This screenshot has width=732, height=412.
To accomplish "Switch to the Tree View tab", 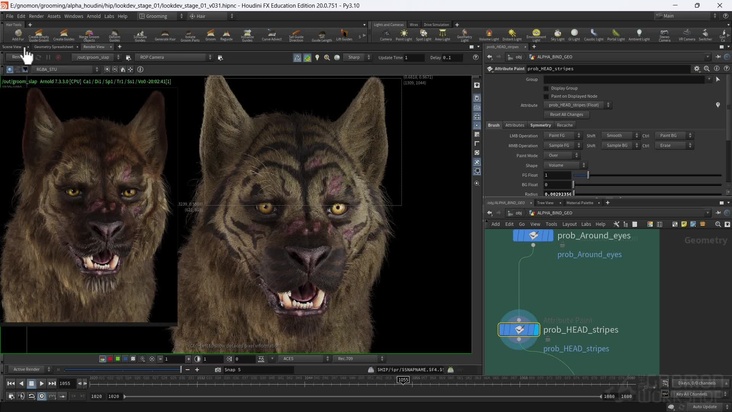I will (x=545, y=203).
